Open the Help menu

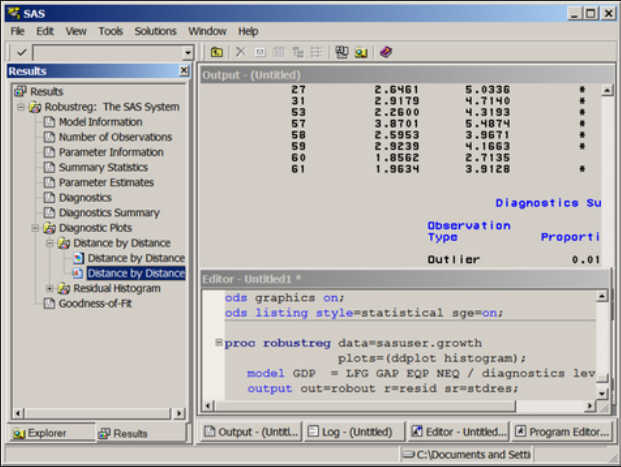(248, 31)
